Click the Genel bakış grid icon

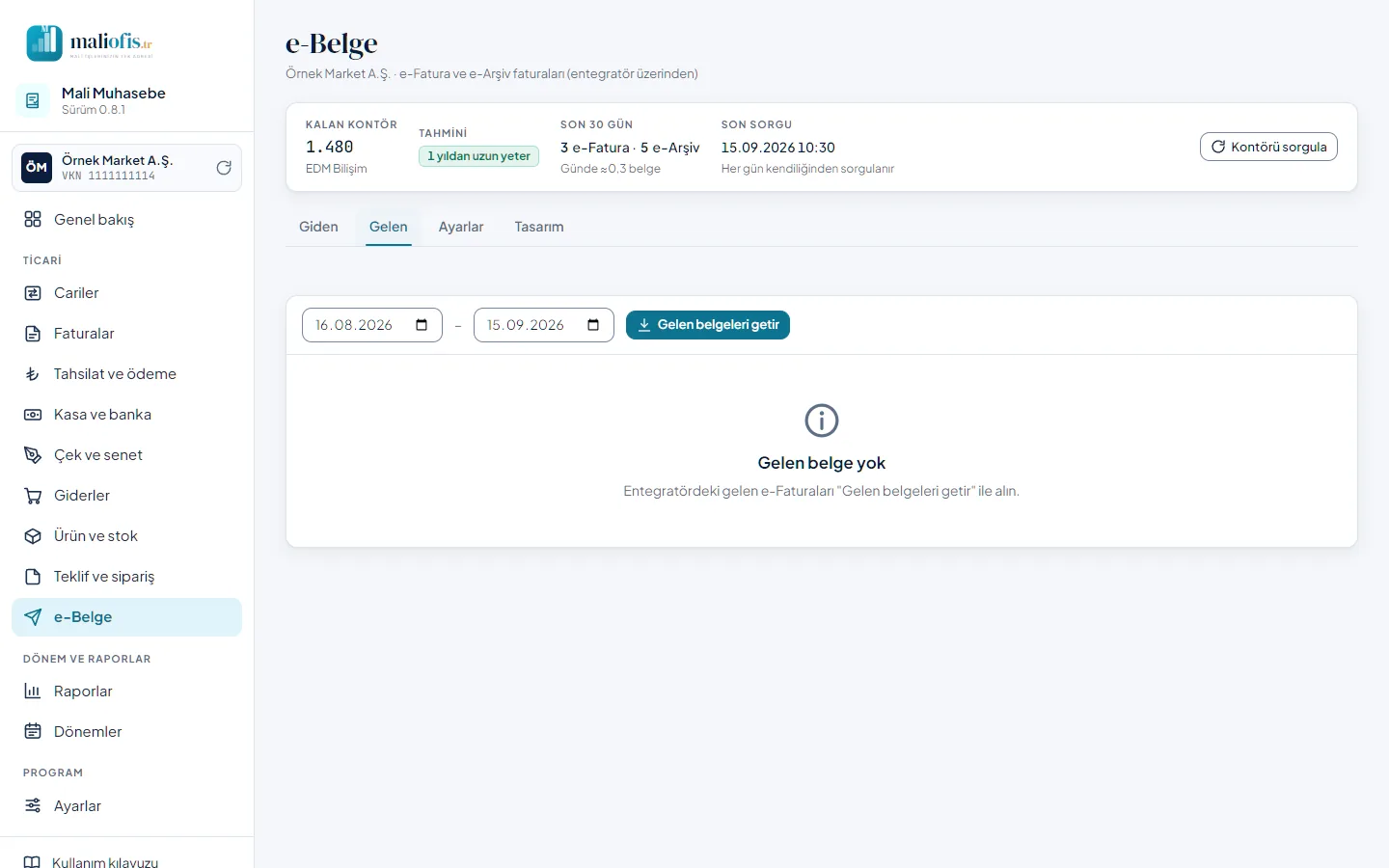tap(33, 220)
